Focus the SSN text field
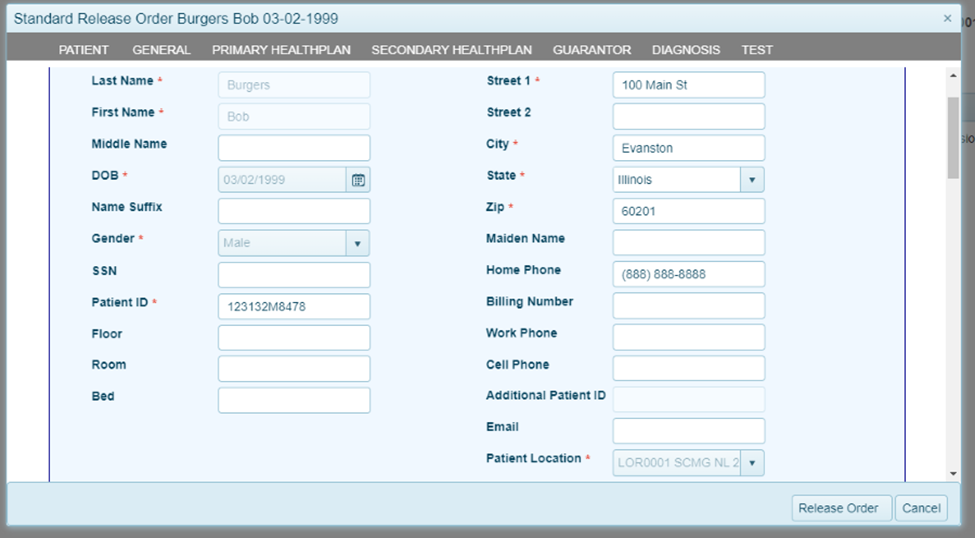The width and height of the screenshot is (975, 538). (x=294, y=275)
